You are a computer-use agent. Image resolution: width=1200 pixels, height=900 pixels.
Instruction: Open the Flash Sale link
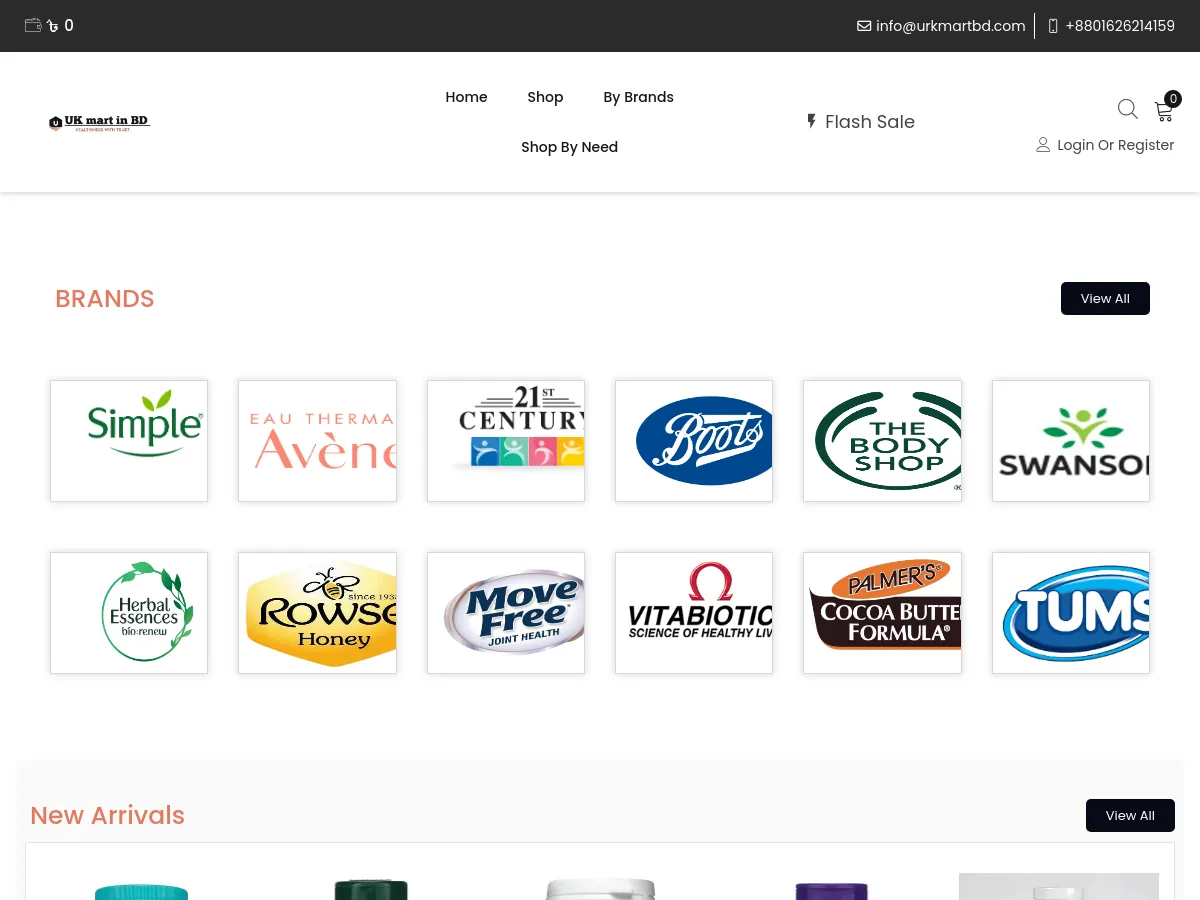pos(860,122)
